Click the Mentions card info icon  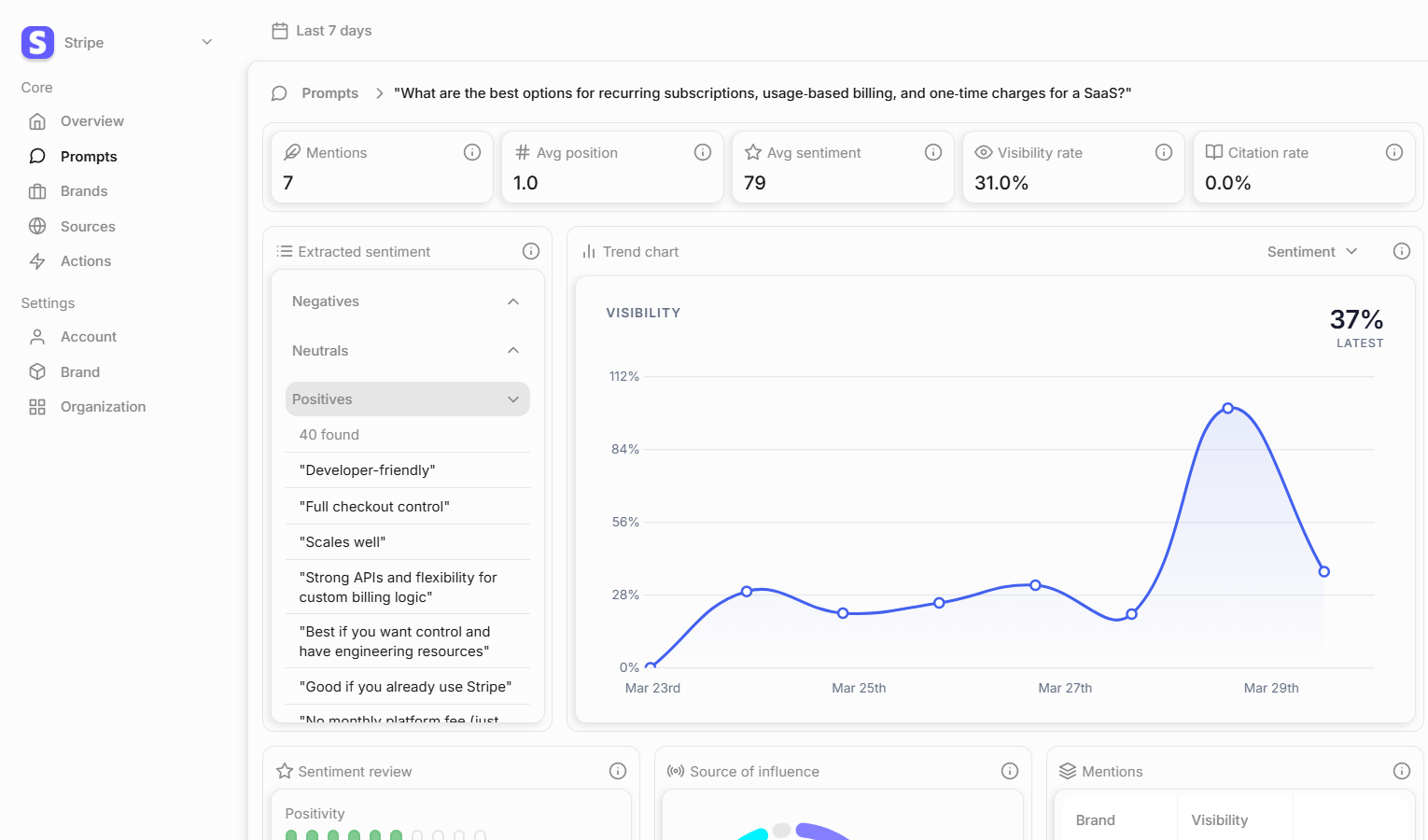[x=472, y=151]
